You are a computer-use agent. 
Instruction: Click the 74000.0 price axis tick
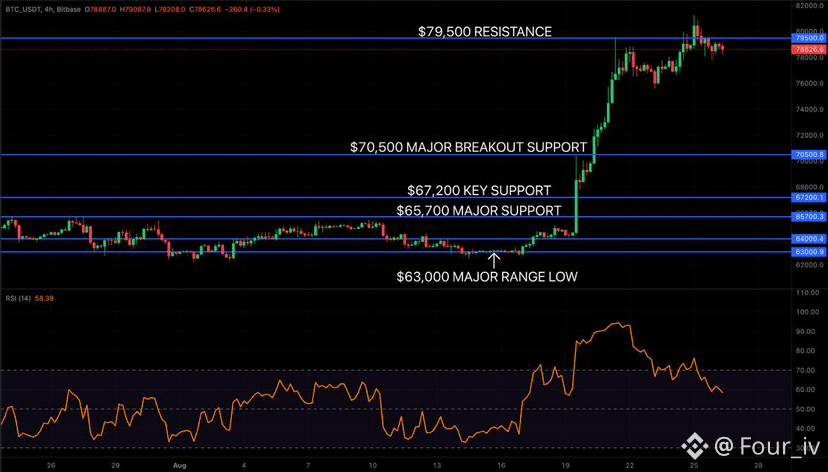[810, 109]
